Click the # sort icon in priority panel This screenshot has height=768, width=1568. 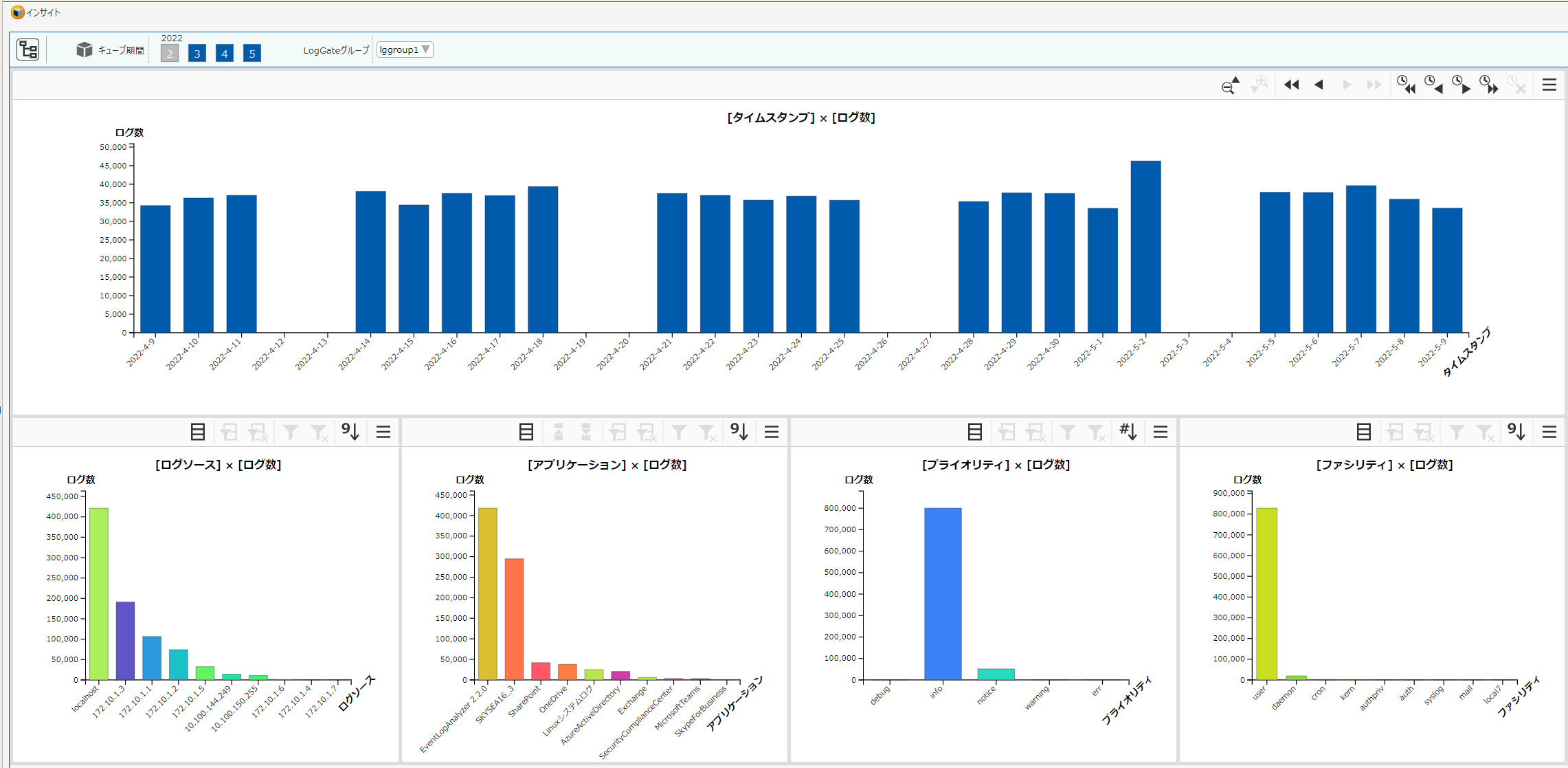pos(1128,432)
